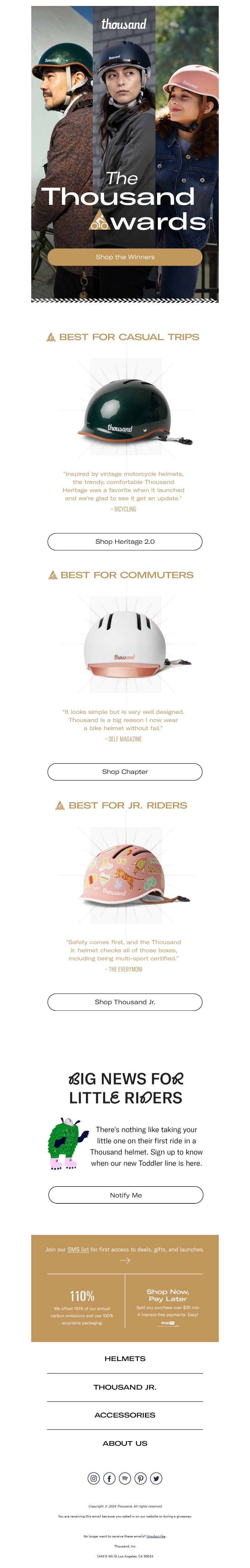Click the Shop the Winners button
The width and height of the screenshot is (250, 1568).
125,257
